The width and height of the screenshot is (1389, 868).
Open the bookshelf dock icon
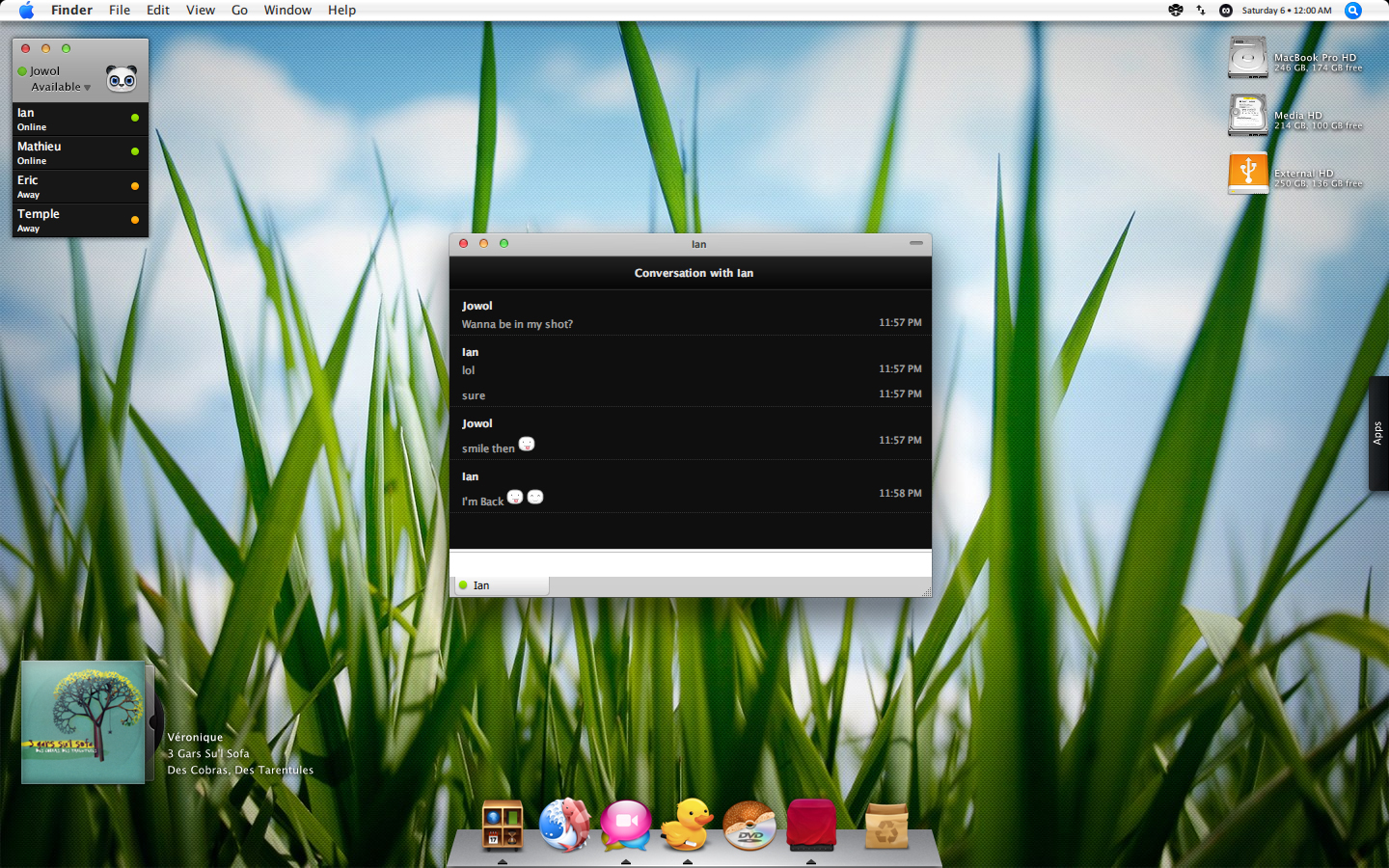503,826
